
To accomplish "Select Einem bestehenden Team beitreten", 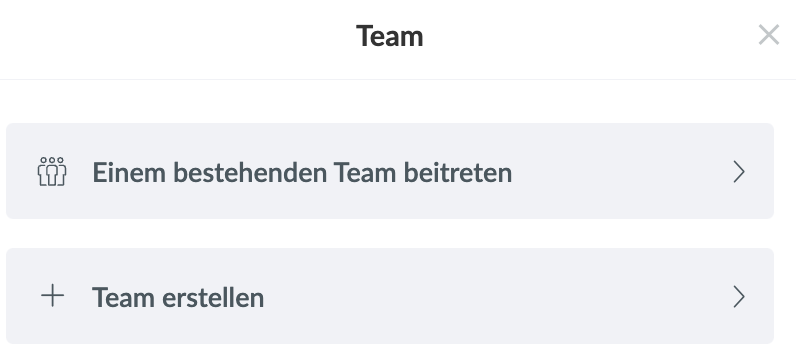I will (390, 171).
